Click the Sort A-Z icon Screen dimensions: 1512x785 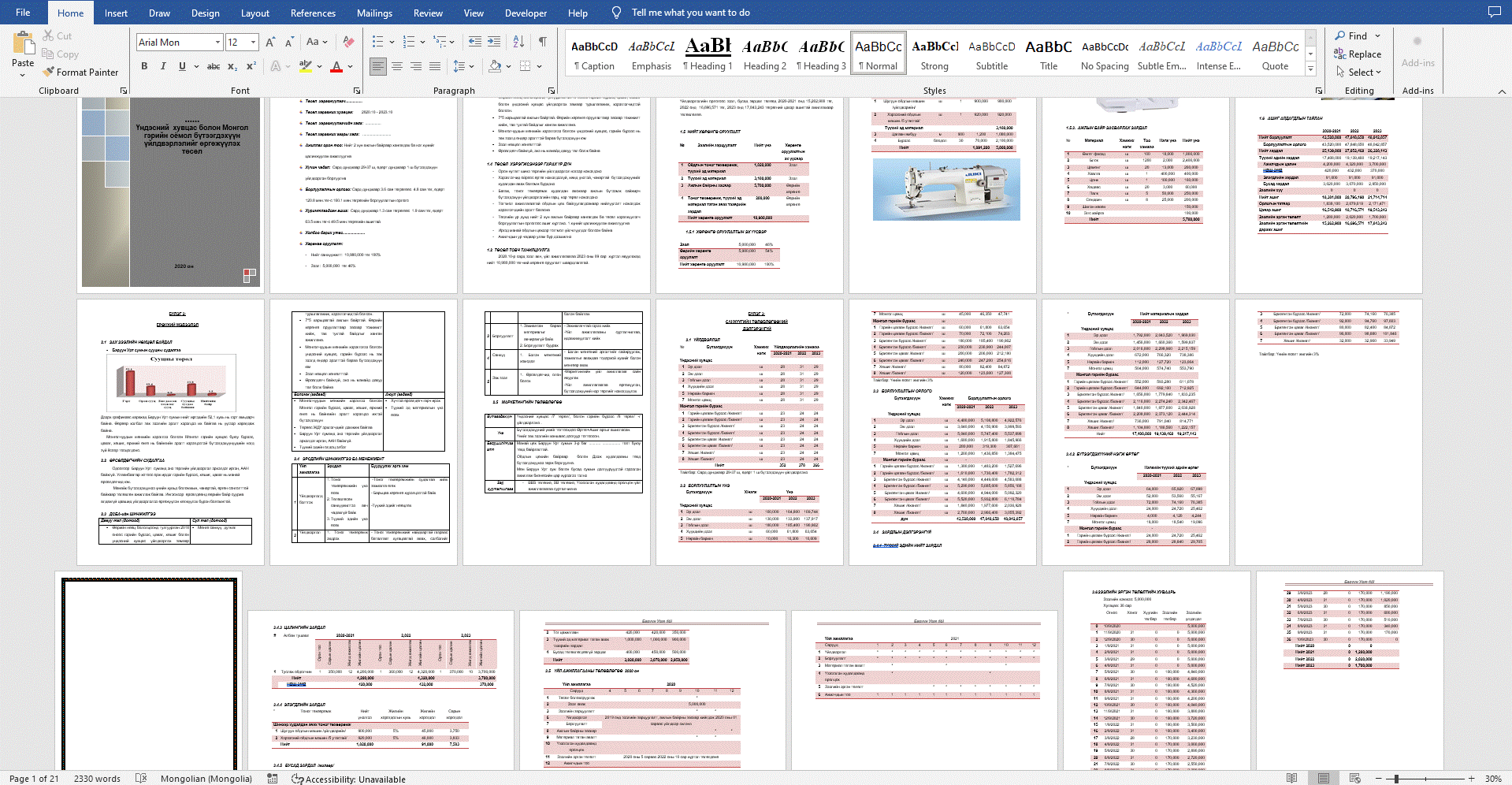point(518,42)
